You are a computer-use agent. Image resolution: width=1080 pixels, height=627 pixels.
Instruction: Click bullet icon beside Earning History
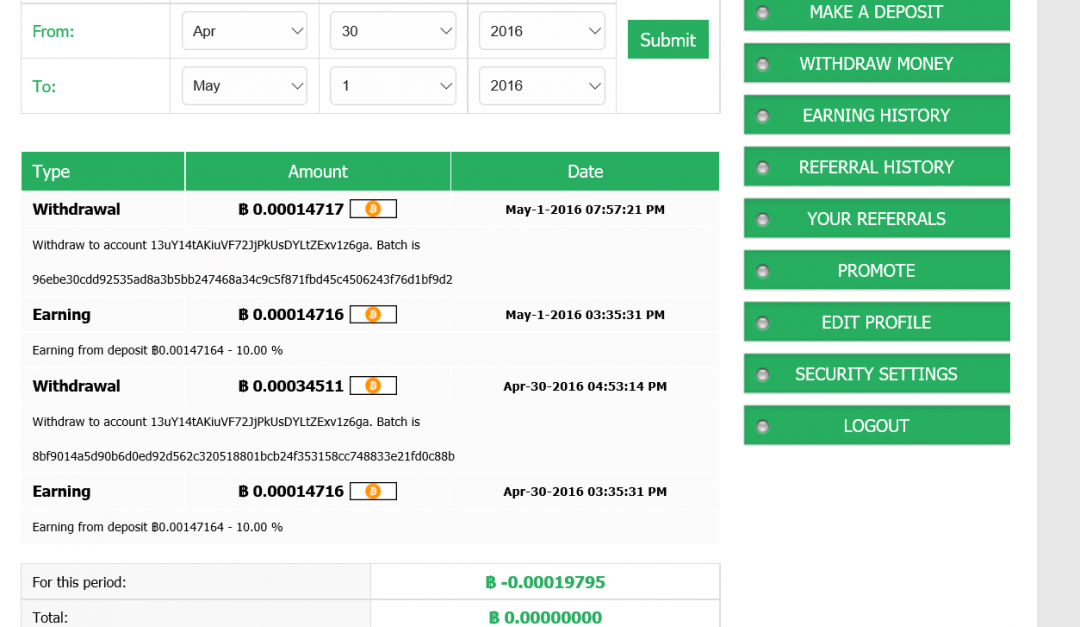click(763, 116)
